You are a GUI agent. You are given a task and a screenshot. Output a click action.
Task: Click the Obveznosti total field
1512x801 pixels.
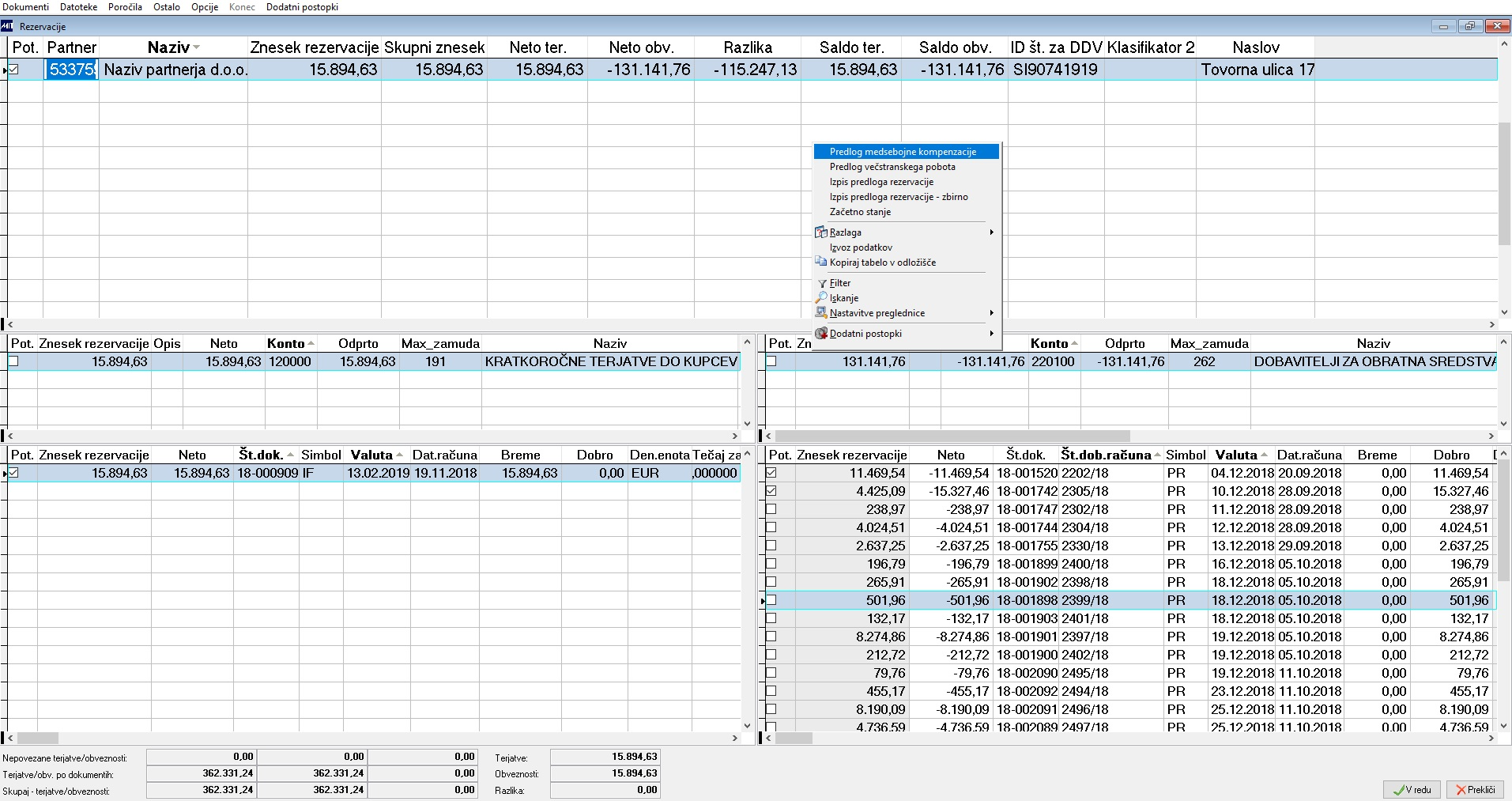tap(605, 773)
